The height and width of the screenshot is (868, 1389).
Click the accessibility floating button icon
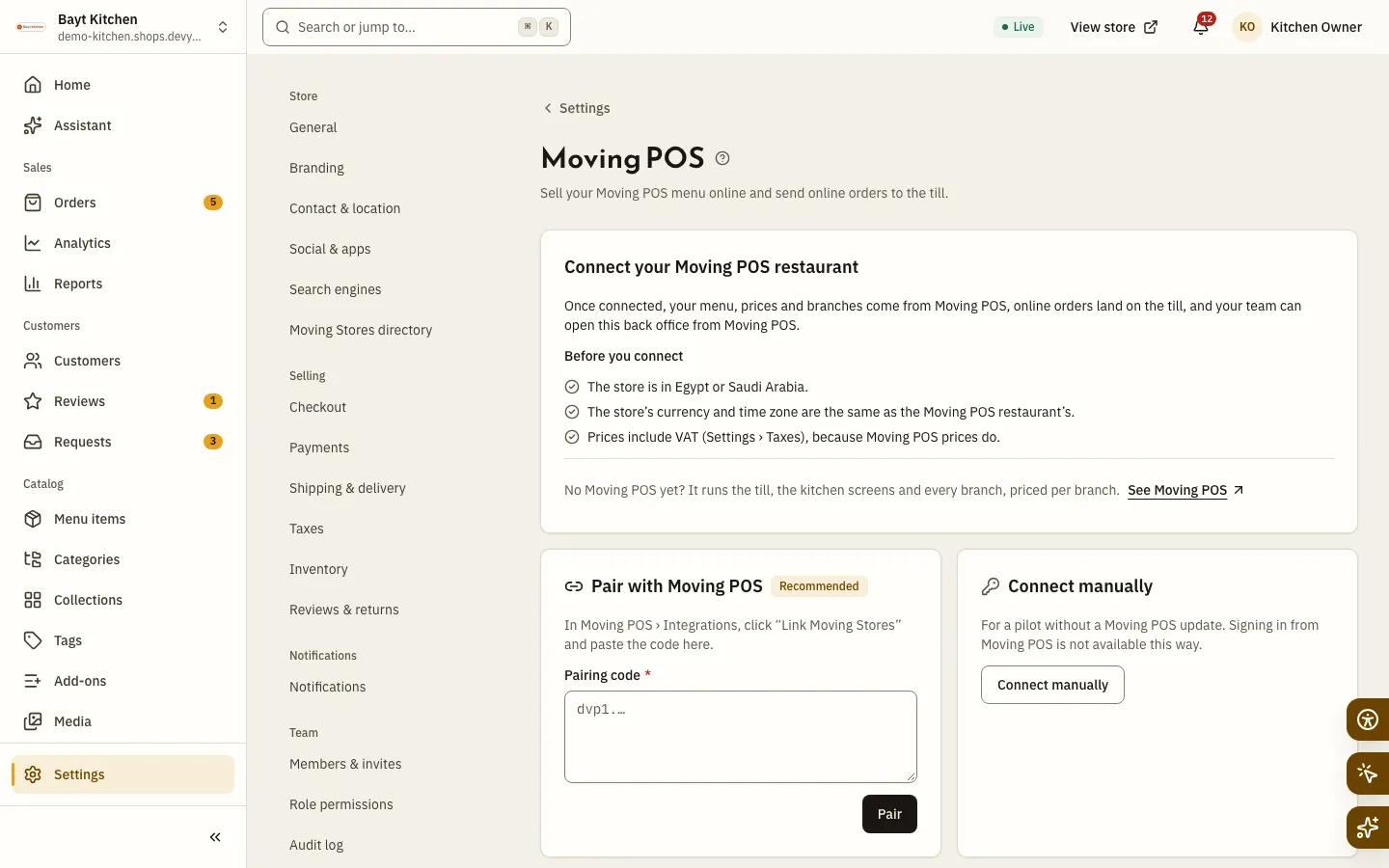(1367, 719)
